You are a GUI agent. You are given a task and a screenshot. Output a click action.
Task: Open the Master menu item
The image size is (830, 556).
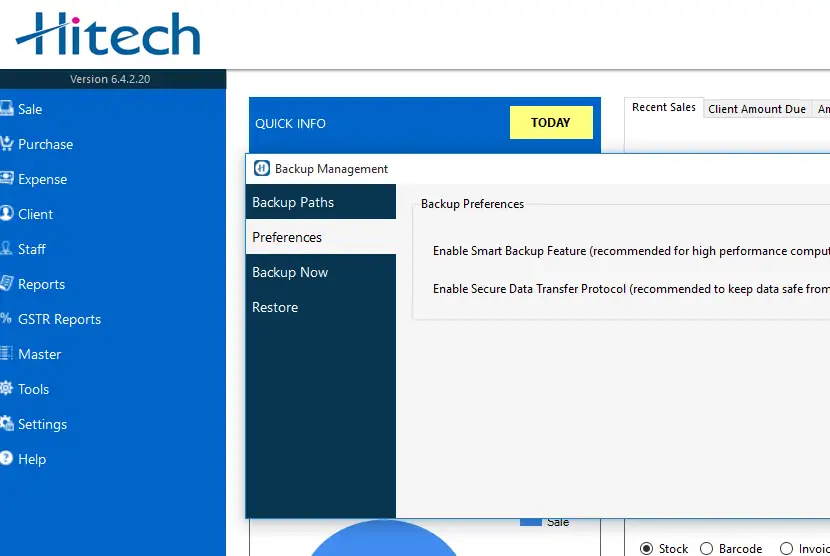click(39, 354)
